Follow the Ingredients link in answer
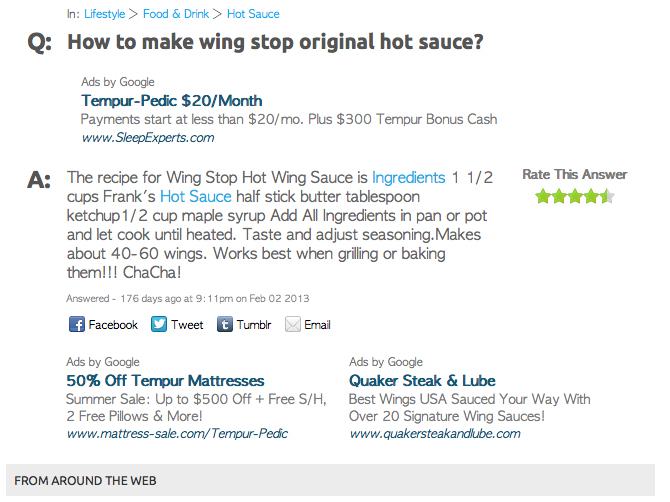Viewport: 670px width, 502px height. click(x=408, y=178)
